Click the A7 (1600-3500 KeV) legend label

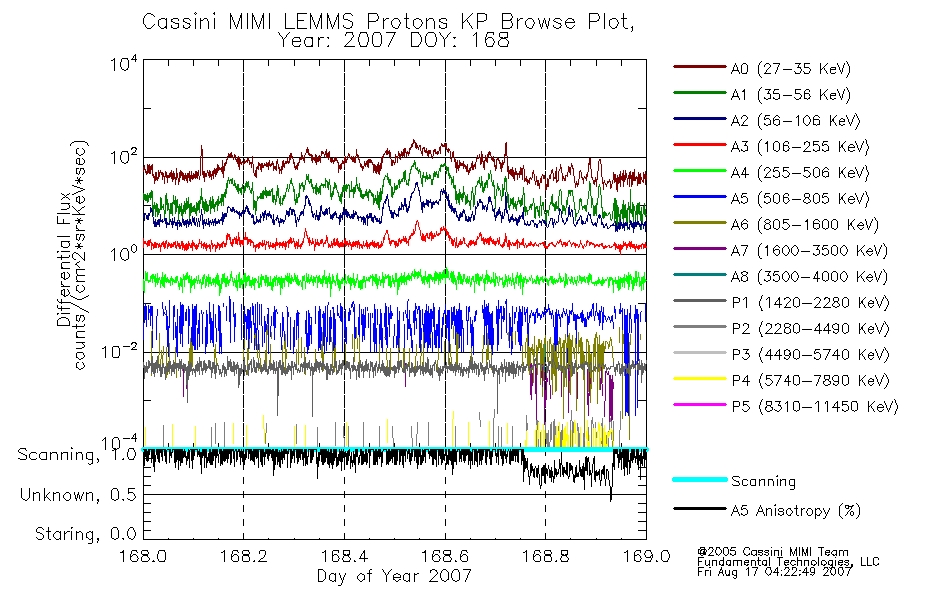pyautogui.click(x=809, y=252)
